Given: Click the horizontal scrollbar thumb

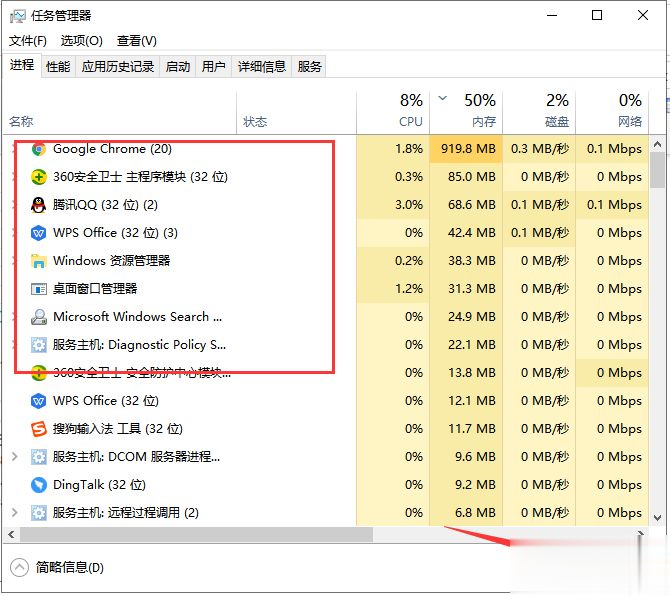Looking at the screenshot, I should [197, 534].
